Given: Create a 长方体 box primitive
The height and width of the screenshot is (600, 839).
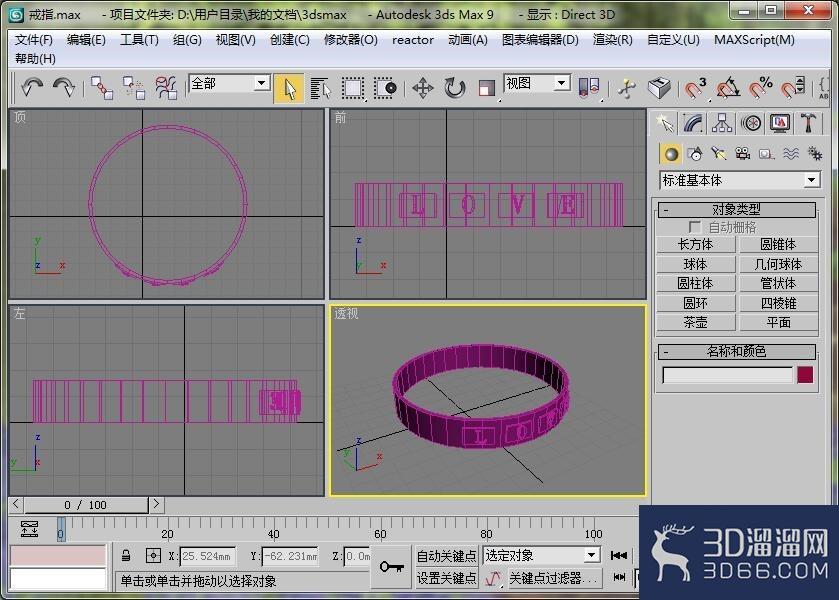Looking at the screenshot, I should coord(695,245).
